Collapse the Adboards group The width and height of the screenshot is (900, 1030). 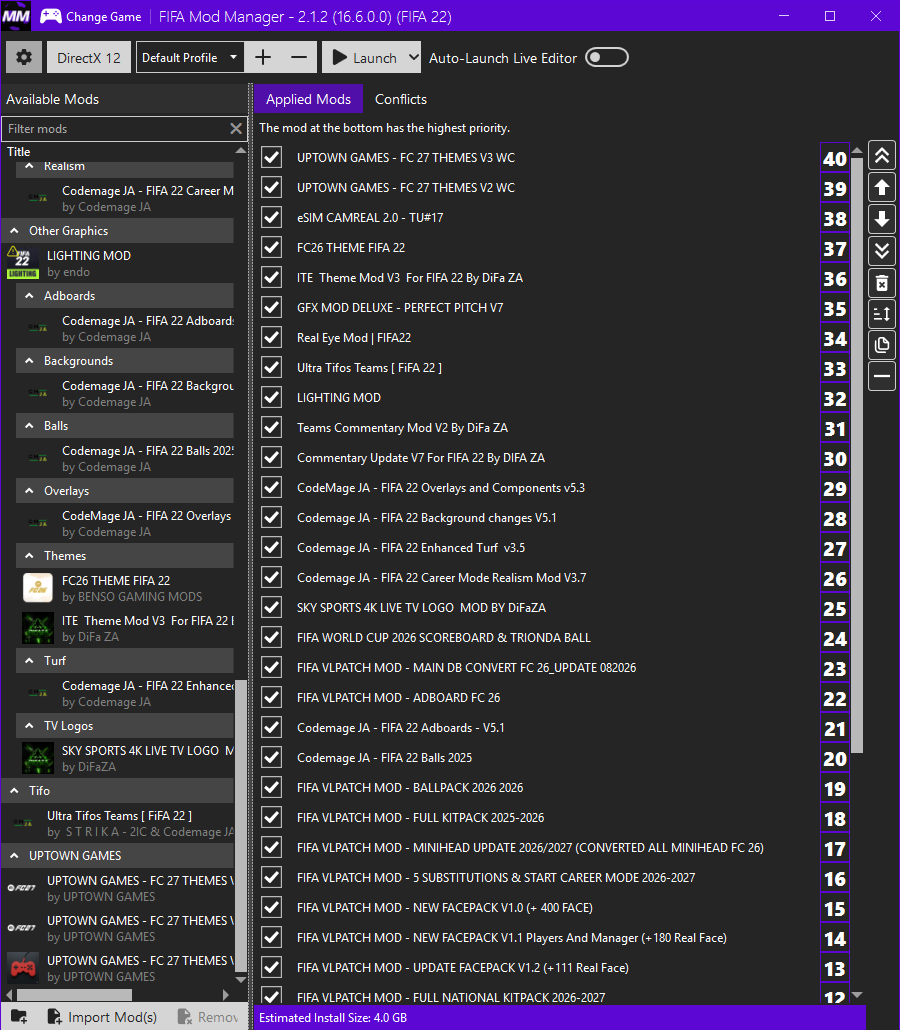tap(30, 296)
